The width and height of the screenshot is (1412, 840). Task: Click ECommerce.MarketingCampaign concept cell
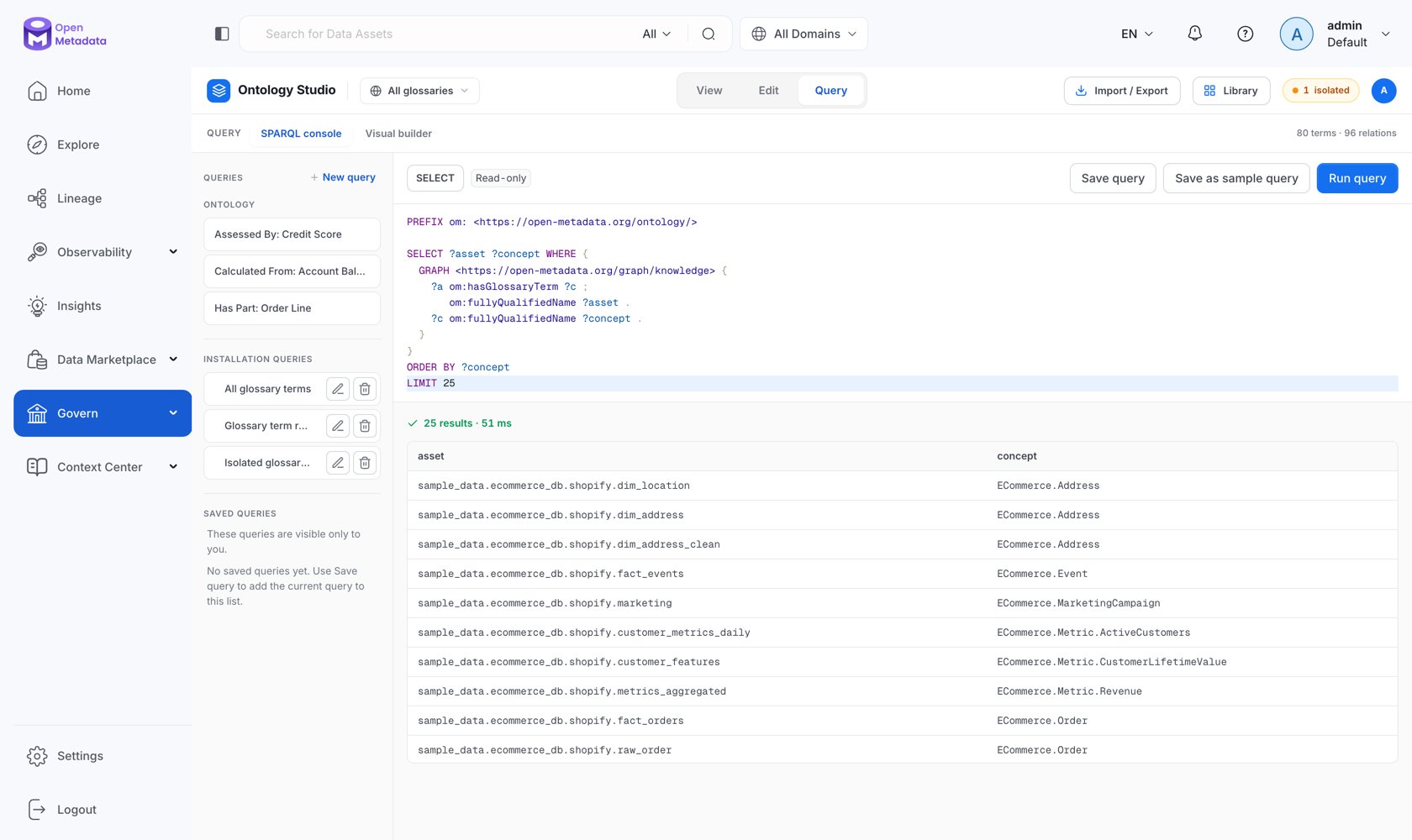(1078, 603)
